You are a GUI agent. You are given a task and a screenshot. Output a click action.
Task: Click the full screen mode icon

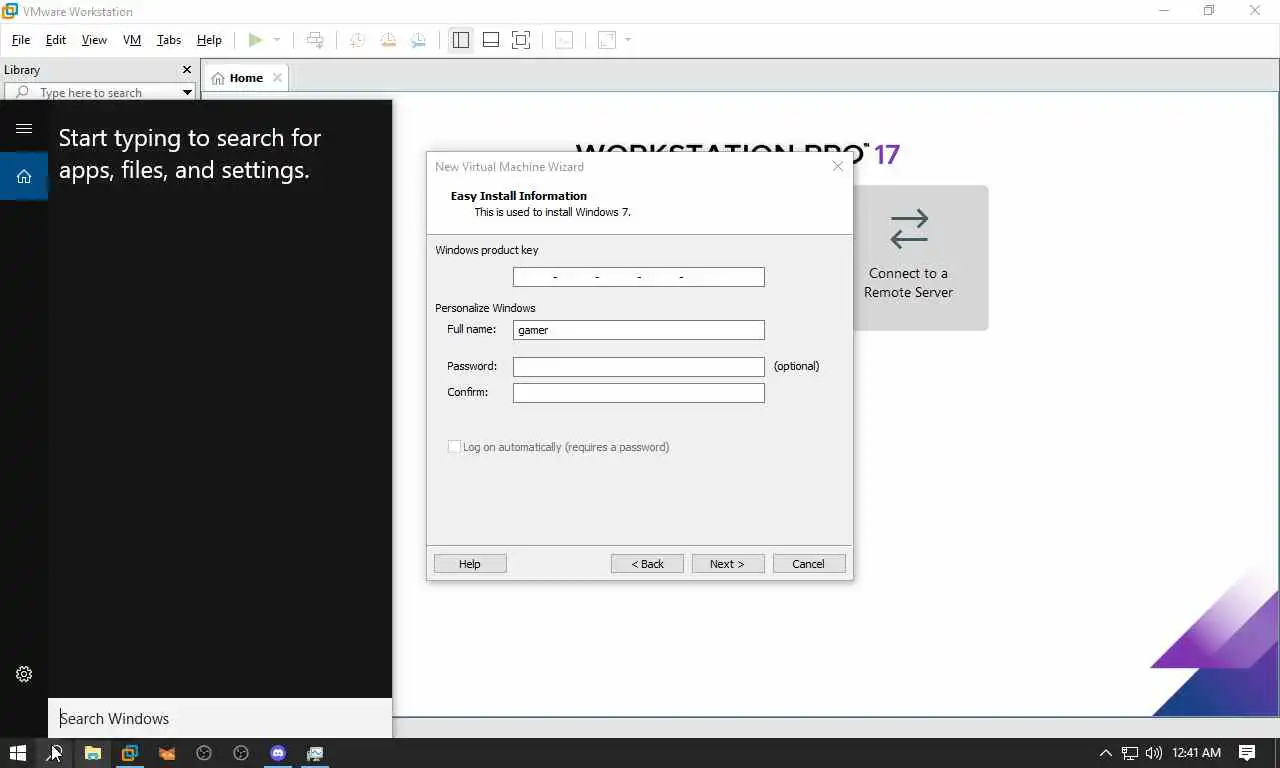(x=521, y=40)
